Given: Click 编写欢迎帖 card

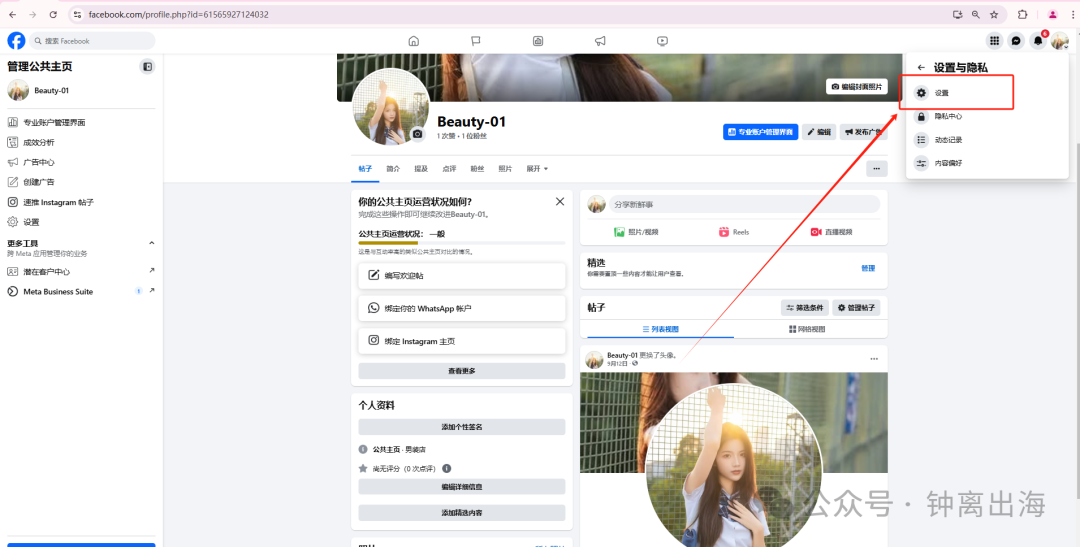Looking at the screenshot, I should [x=461, y=276].
